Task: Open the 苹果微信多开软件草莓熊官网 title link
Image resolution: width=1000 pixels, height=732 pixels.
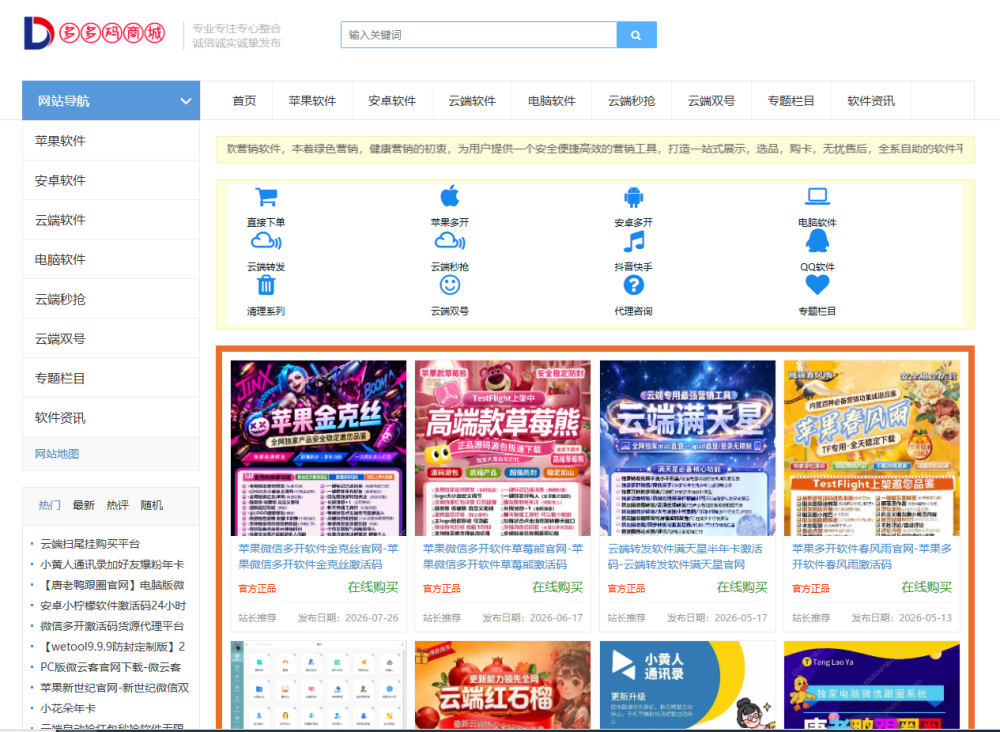Action: [x=503, y=556]
